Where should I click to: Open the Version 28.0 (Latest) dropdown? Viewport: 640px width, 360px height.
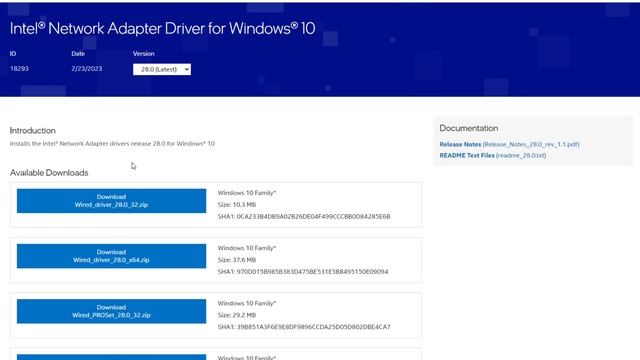point(162,69)
